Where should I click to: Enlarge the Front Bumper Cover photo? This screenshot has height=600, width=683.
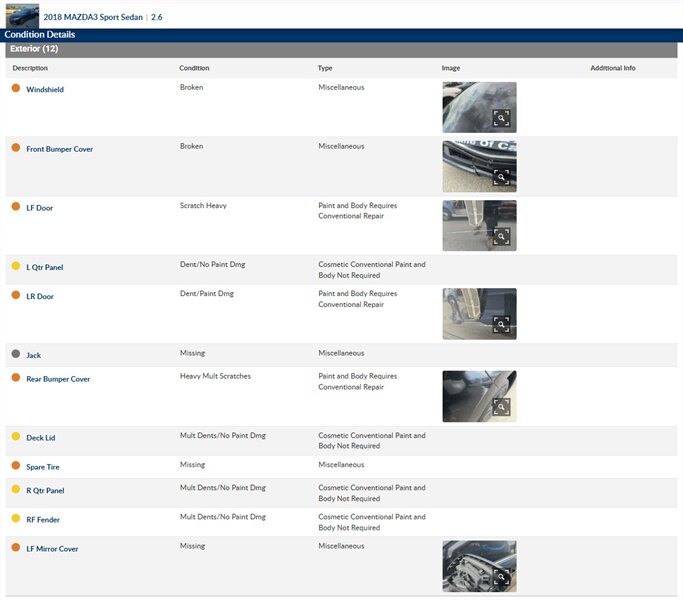tap(501, 177)
